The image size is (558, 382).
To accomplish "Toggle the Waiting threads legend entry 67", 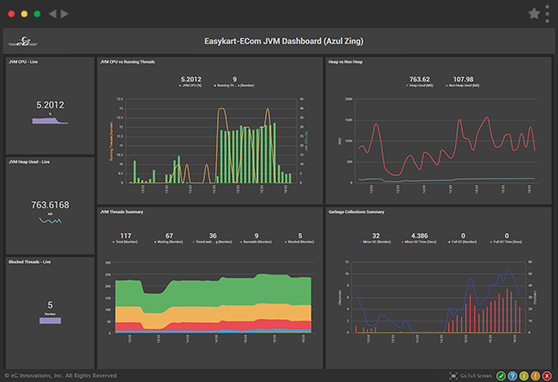I will tap(169, 238).
